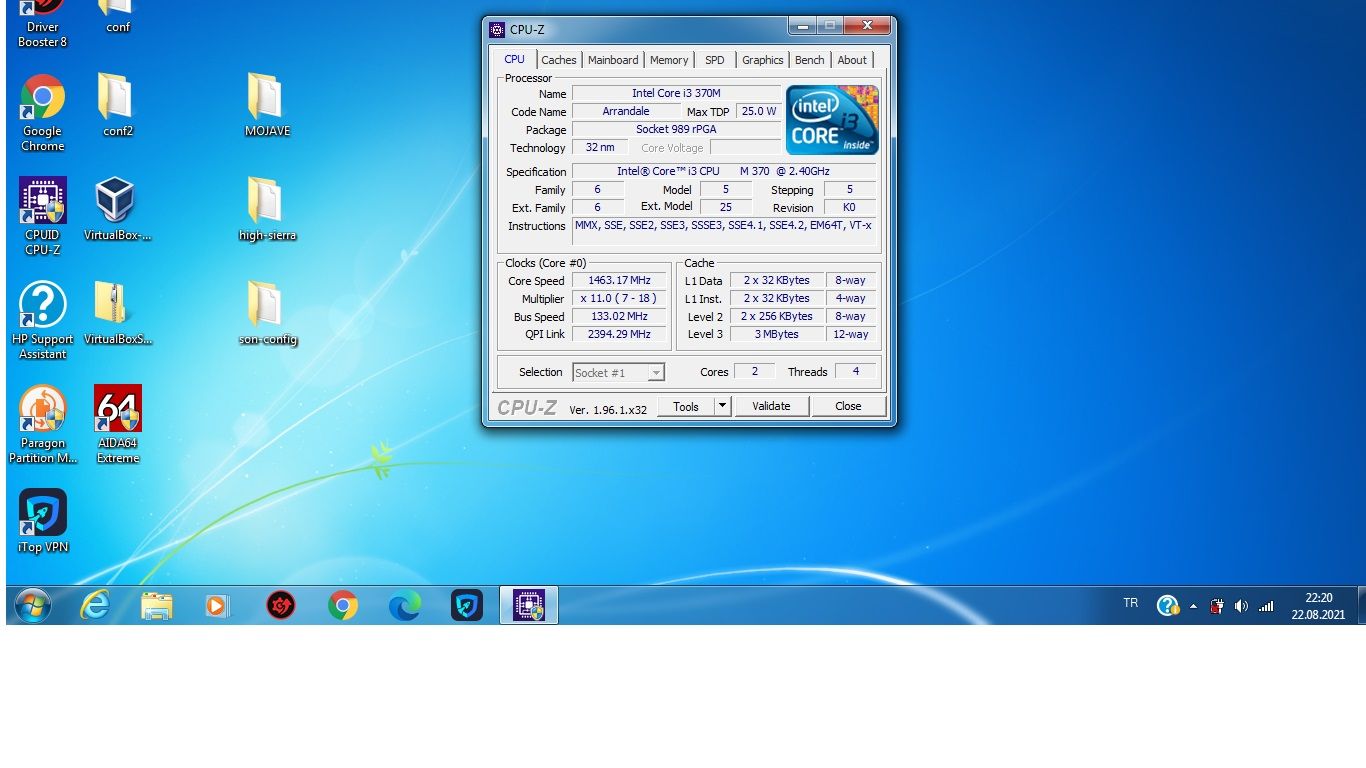Click the 'Socket 989 rPGA' package value
The image size is (1366, 768).
[x=676, y=129]
